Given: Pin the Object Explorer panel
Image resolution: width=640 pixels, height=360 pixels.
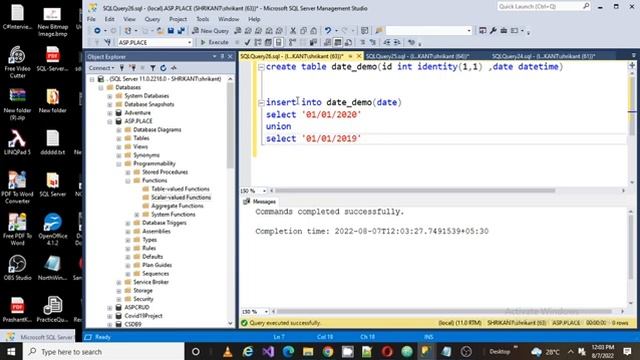Looking at the screenshot, I should [222, 57].
